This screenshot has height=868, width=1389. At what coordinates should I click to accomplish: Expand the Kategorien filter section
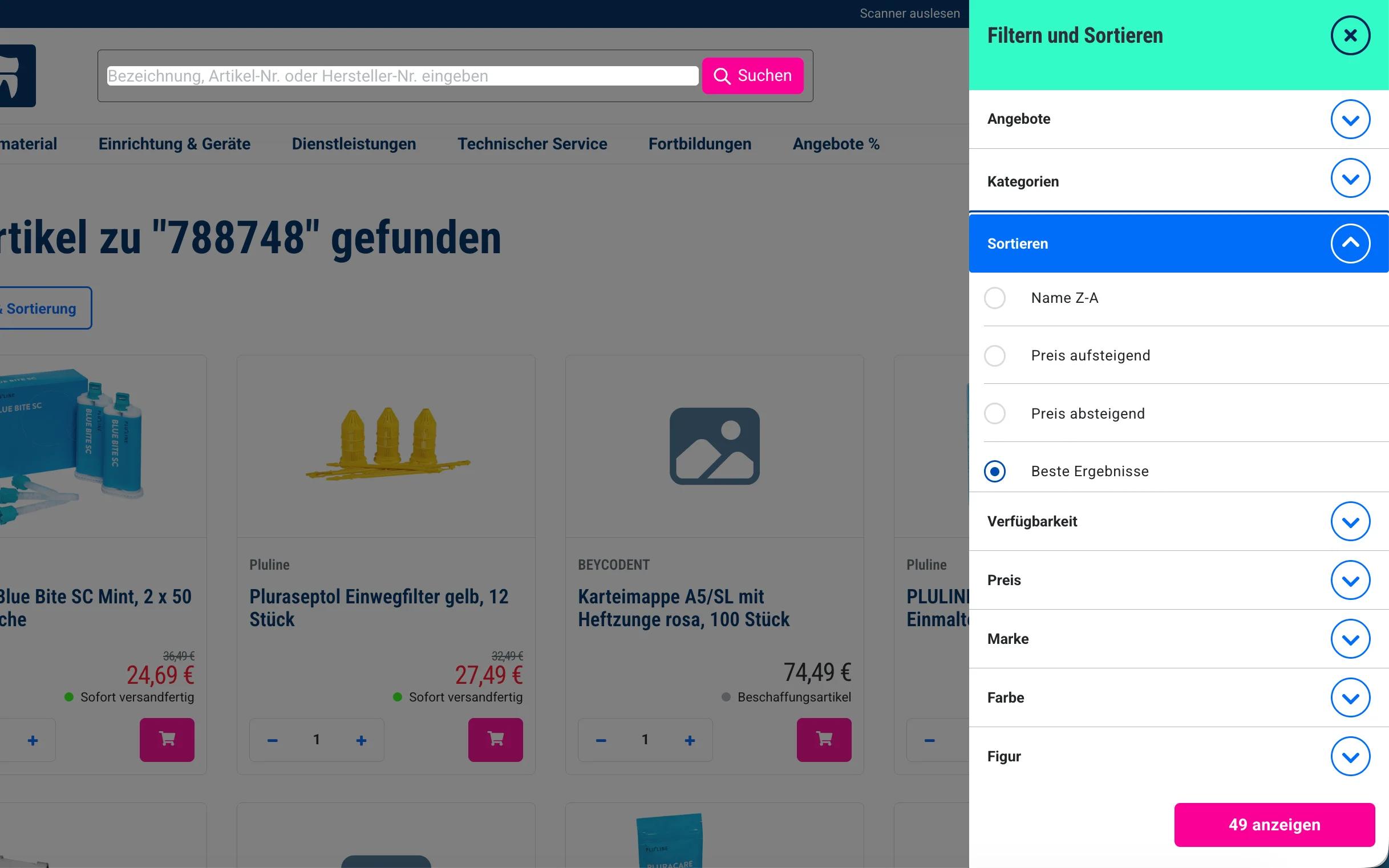1350,179
